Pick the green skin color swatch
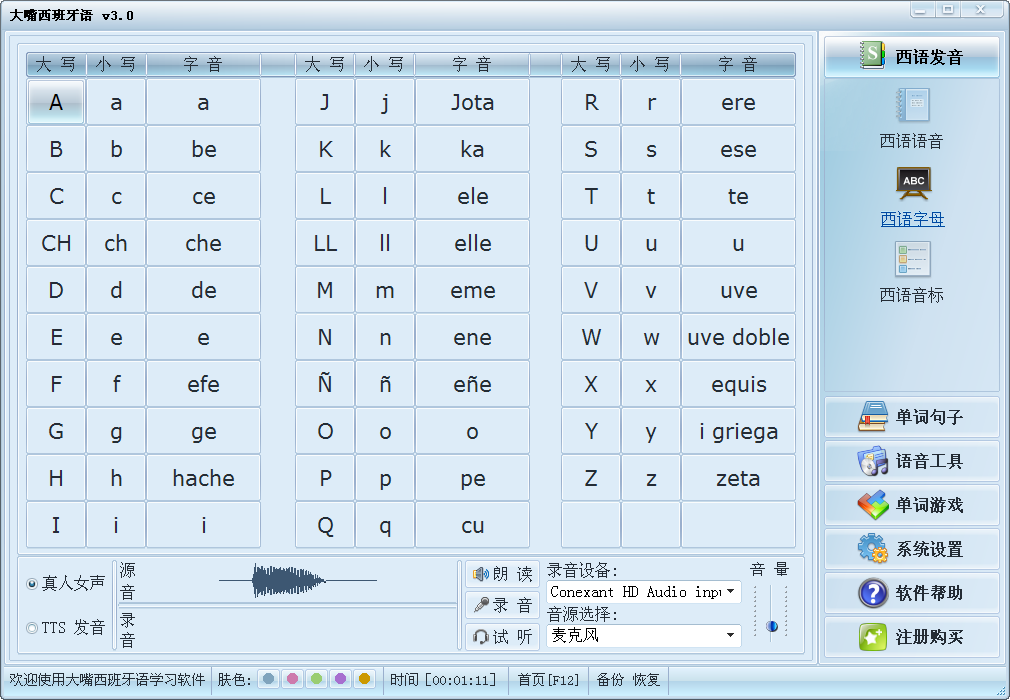 [x=316, y=679]
